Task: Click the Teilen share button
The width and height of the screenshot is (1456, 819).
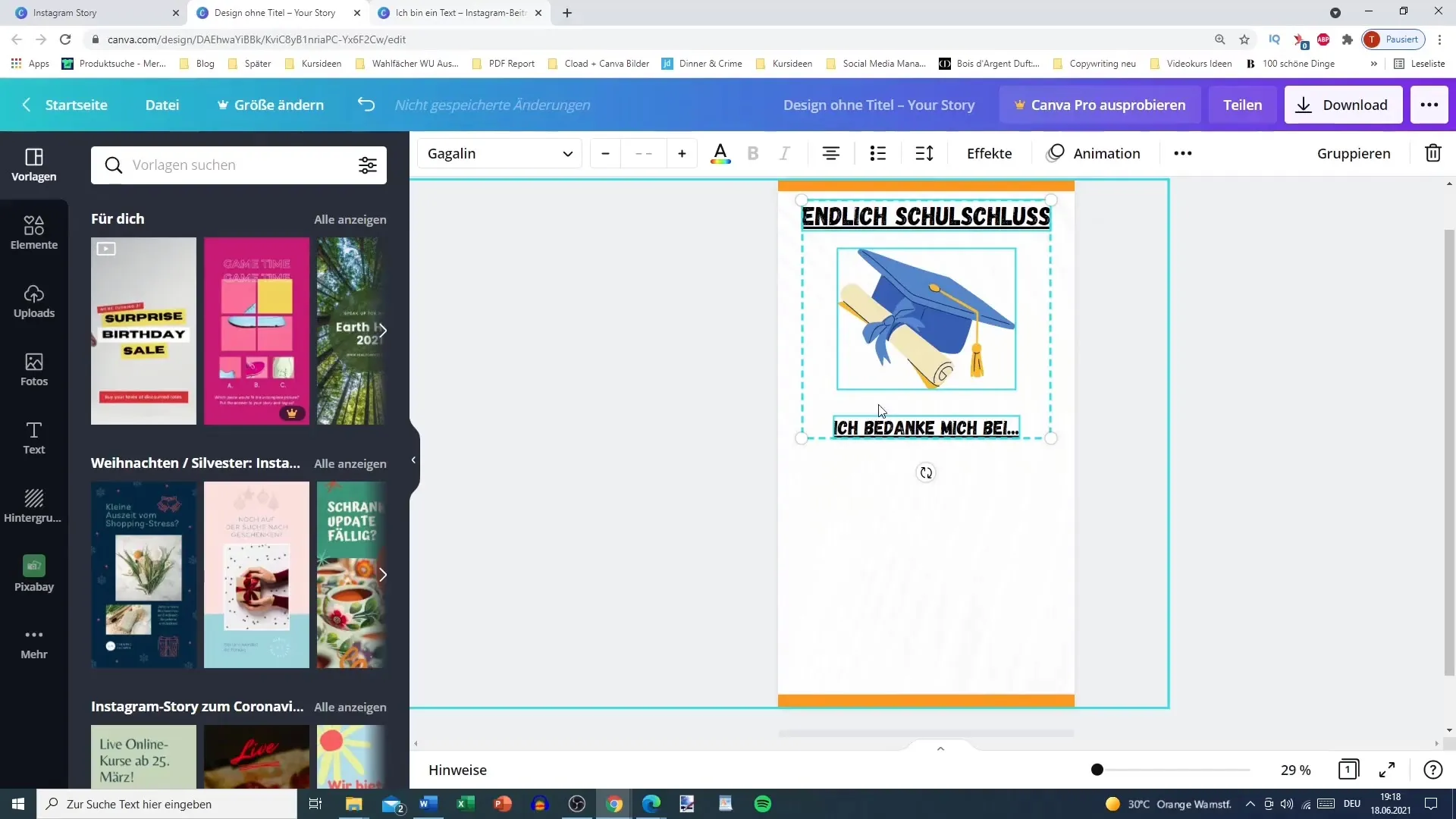Action: coord(1242,105)
